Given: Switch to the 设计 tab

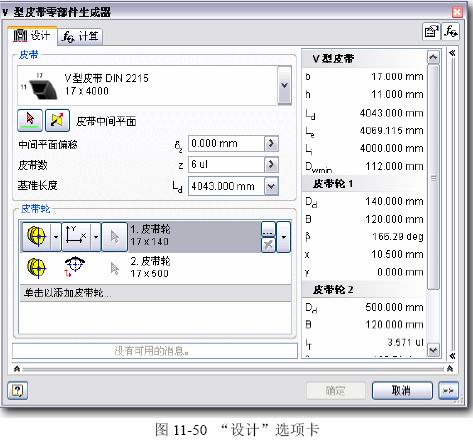Looking at the screenshot, I should pyautogui.click(x=32, y=35).
